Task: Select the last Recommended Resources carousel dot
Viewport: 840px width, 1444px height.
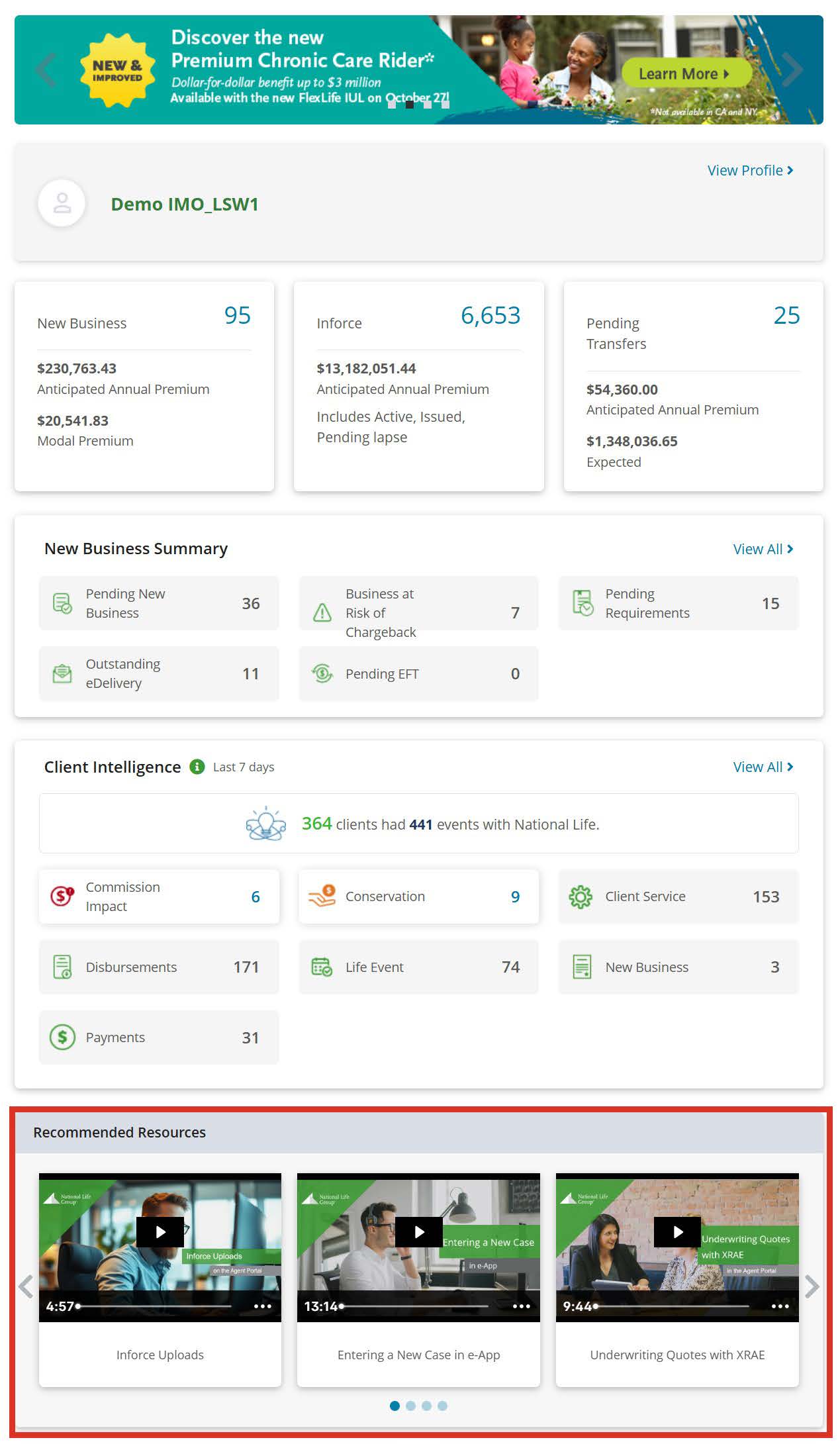Action: pos(442,1406)
